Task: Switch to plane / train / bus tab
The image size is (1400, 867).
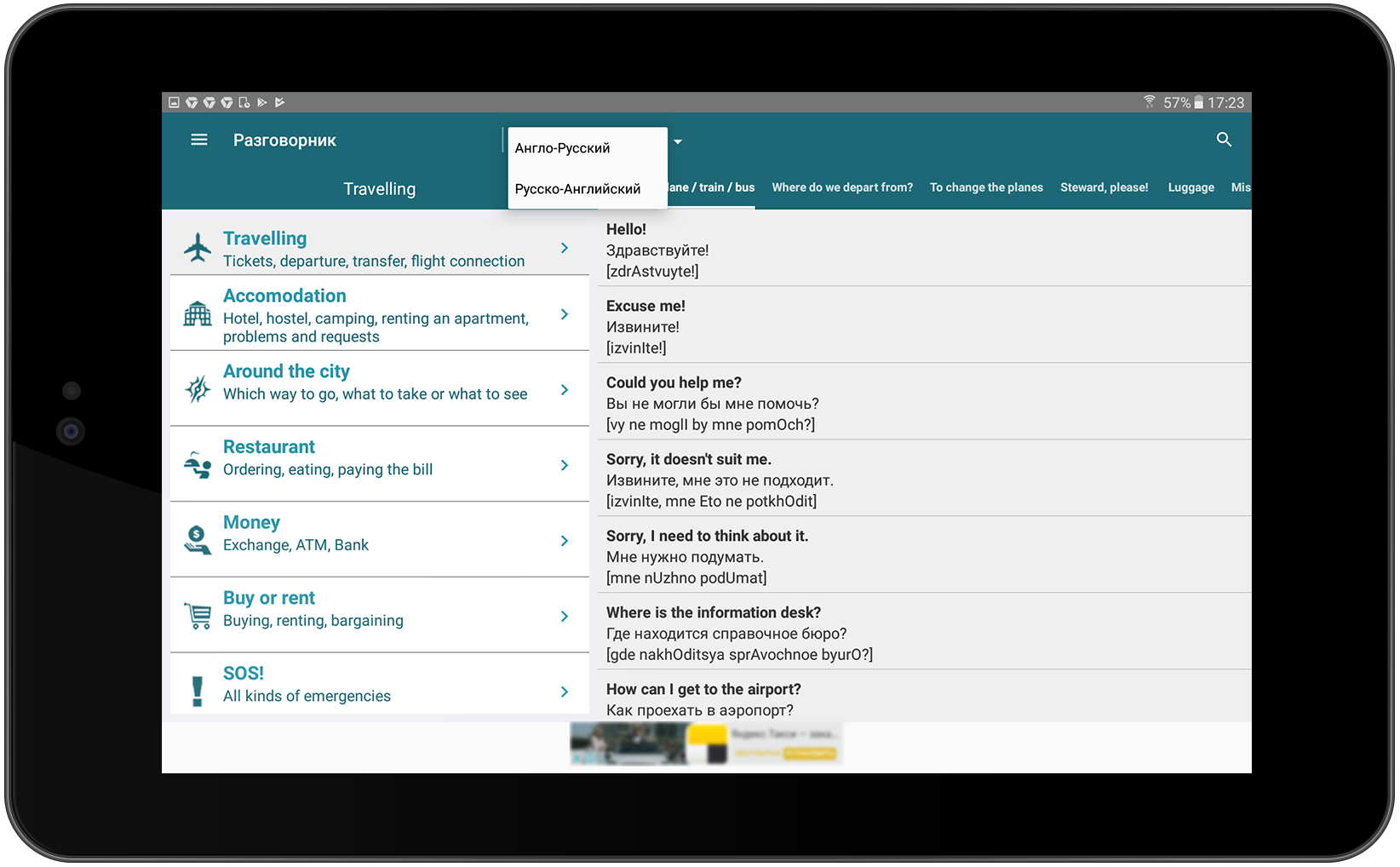Action: tap(712, 187)
